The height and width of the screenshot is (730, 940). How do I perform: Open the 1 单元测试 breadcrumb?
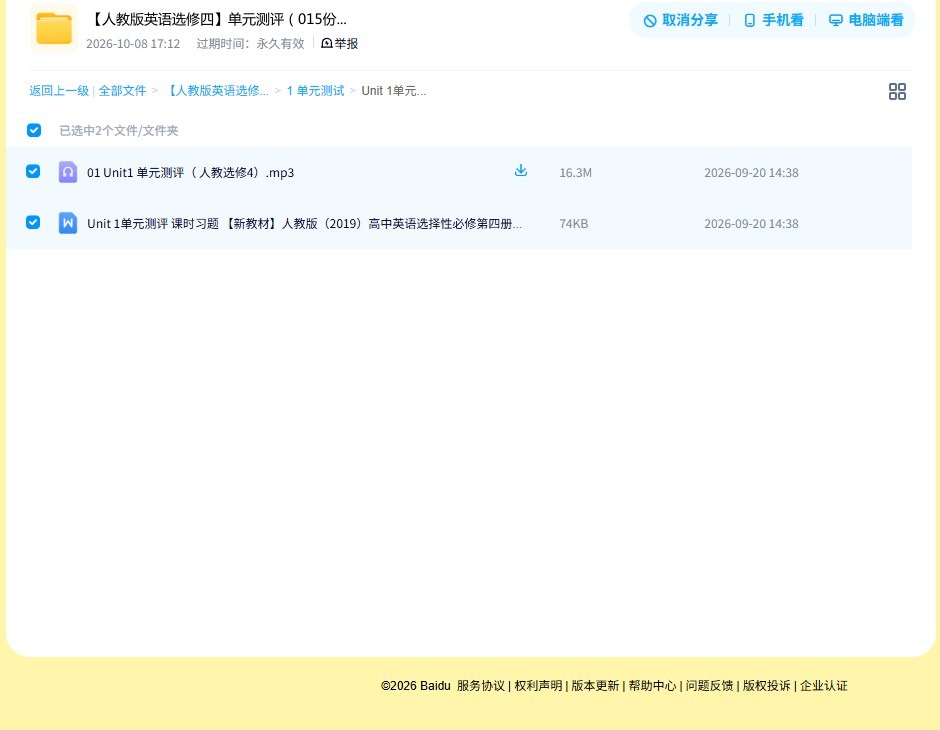315,91
